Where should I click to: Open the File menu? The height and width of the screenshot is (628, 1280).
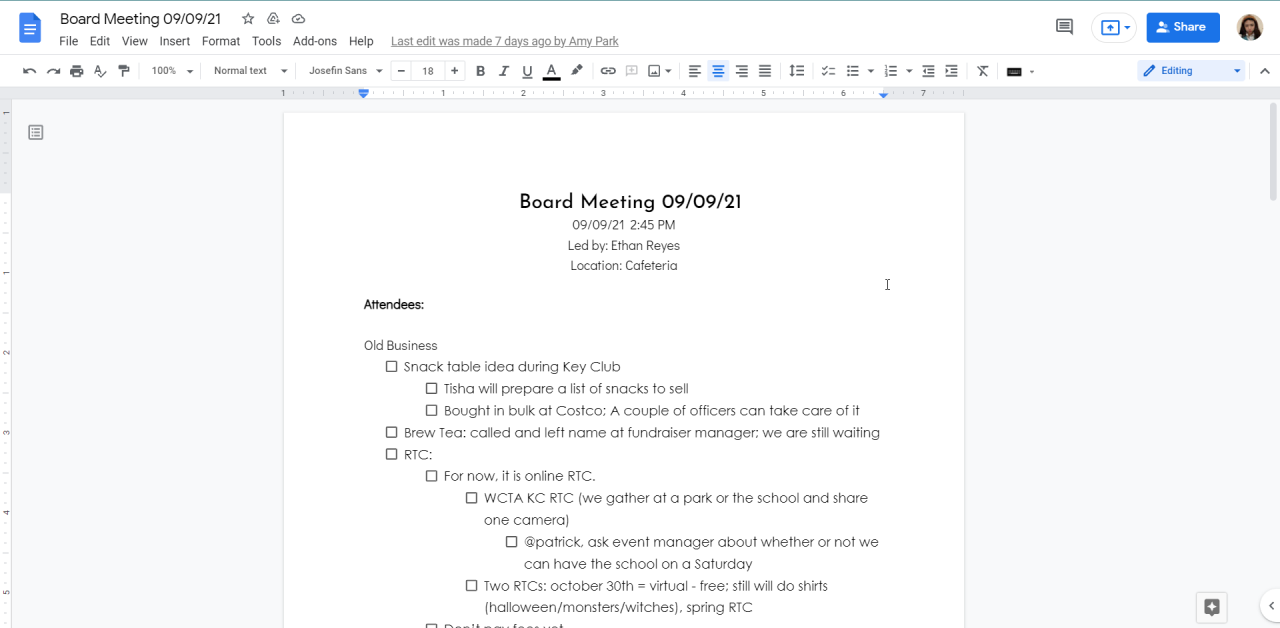[x=68, y=41]
